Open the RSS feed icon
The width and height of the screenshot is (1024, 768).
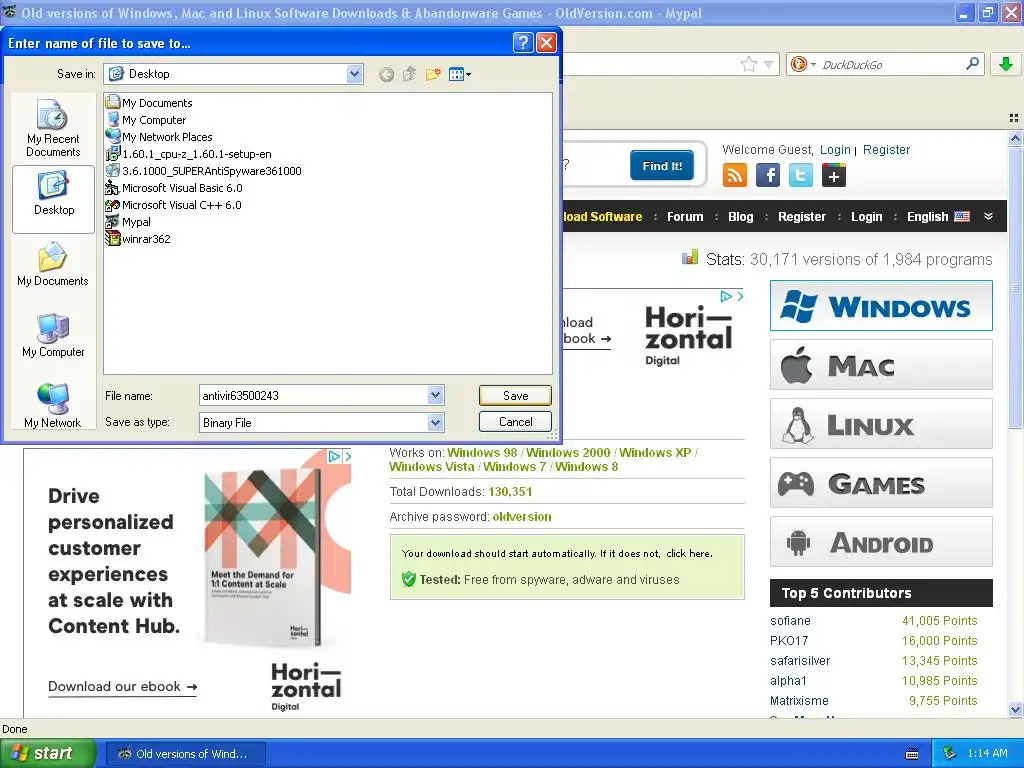734,175
